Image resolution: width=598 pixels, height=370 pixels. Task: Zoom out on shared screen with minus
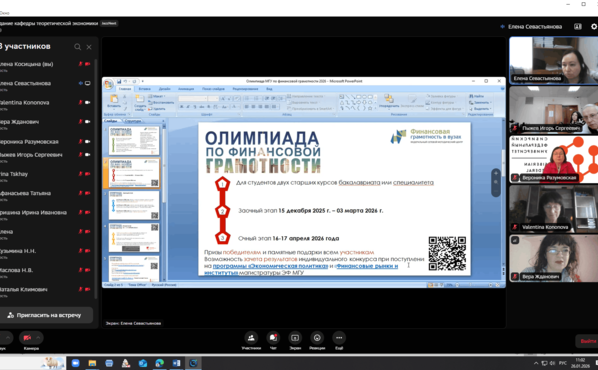[496, 192]
